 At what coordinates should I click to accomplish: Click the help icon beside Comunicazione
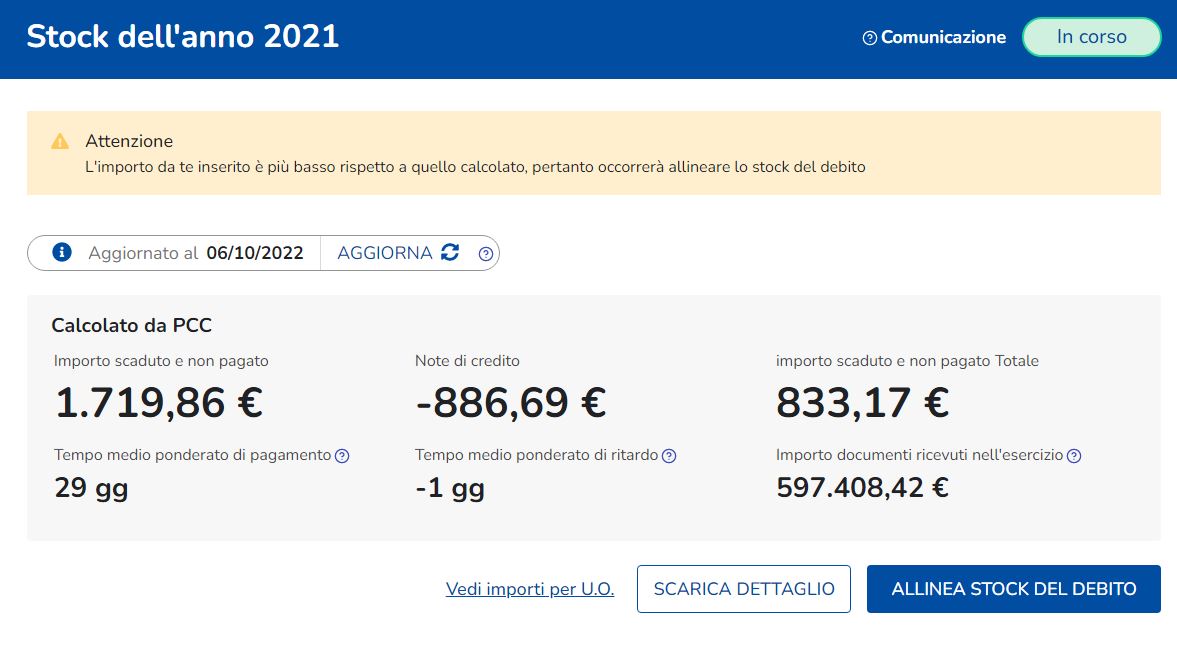869,38
